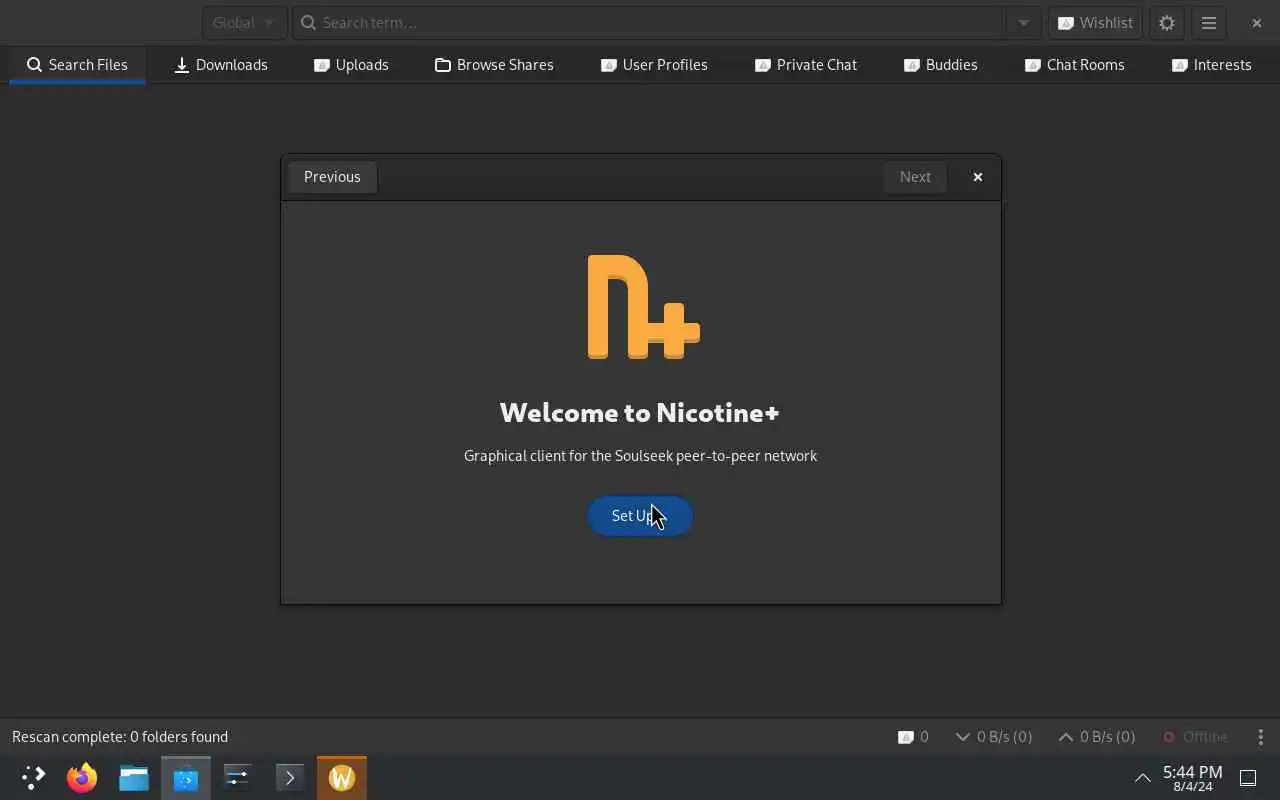Expand the search history dropdown arrow

coord(1023,22)
